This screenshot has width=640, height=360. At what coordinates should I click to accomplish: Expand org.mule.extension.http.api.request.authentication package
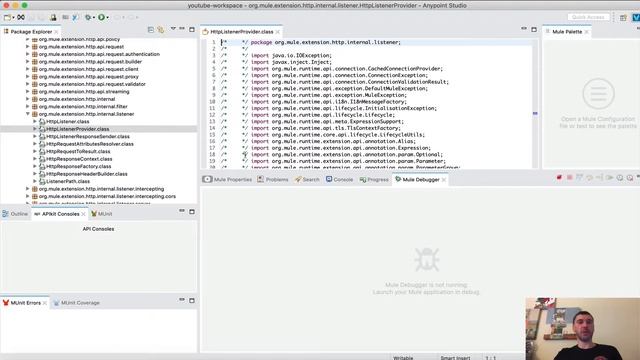point(28,54)
